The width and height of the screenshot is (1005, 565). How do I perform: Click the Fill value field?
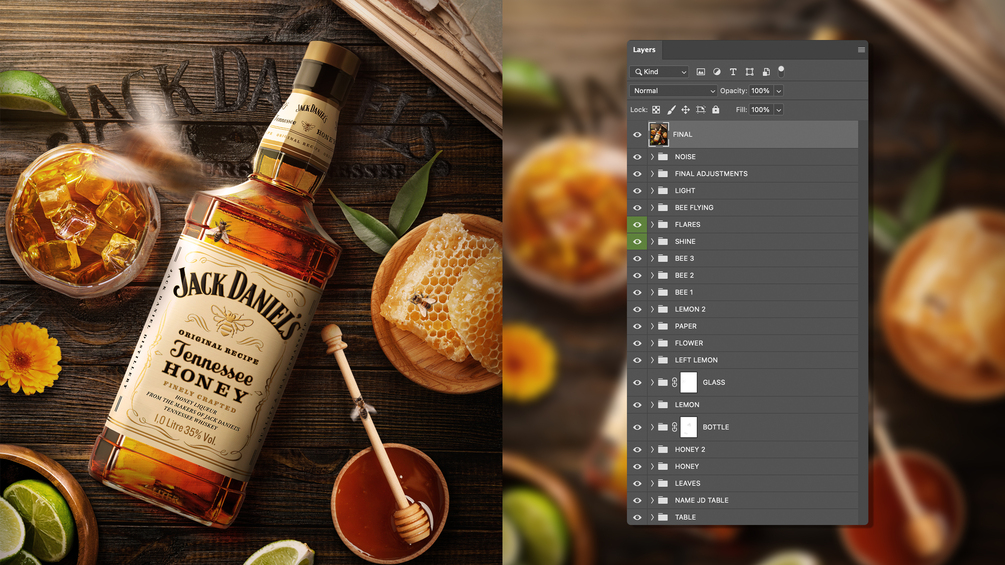click(x=761, y=110)
